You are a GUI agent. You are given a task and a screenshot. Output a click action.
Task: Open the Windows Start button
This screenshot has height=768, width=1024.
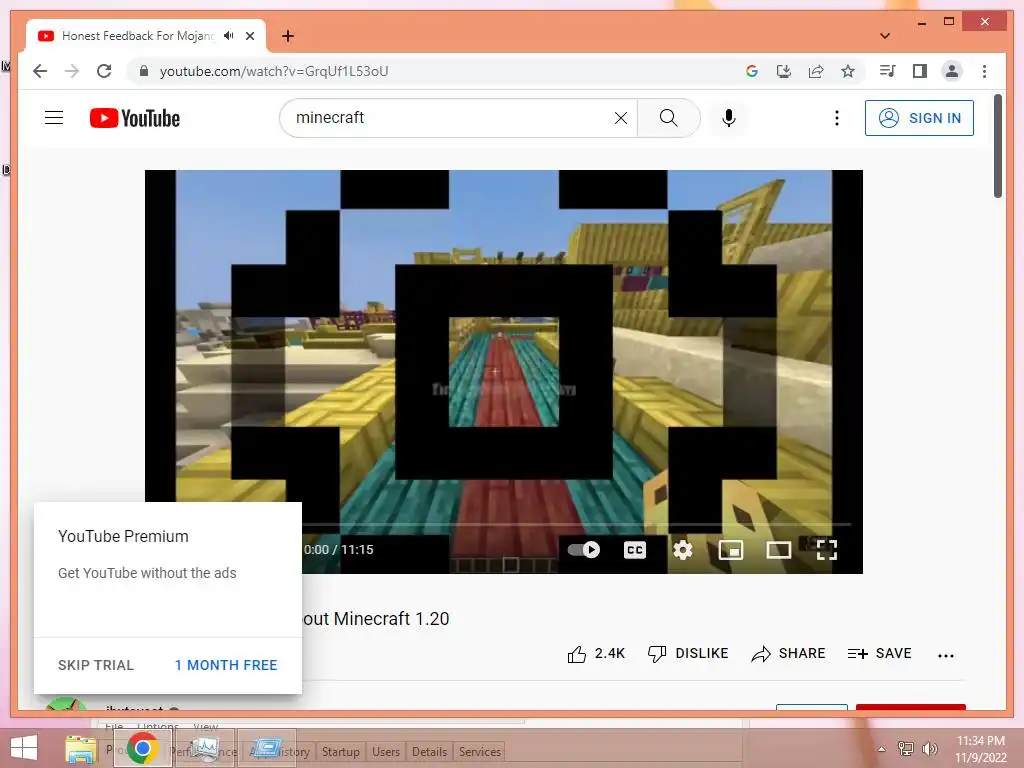click(24, 748)
